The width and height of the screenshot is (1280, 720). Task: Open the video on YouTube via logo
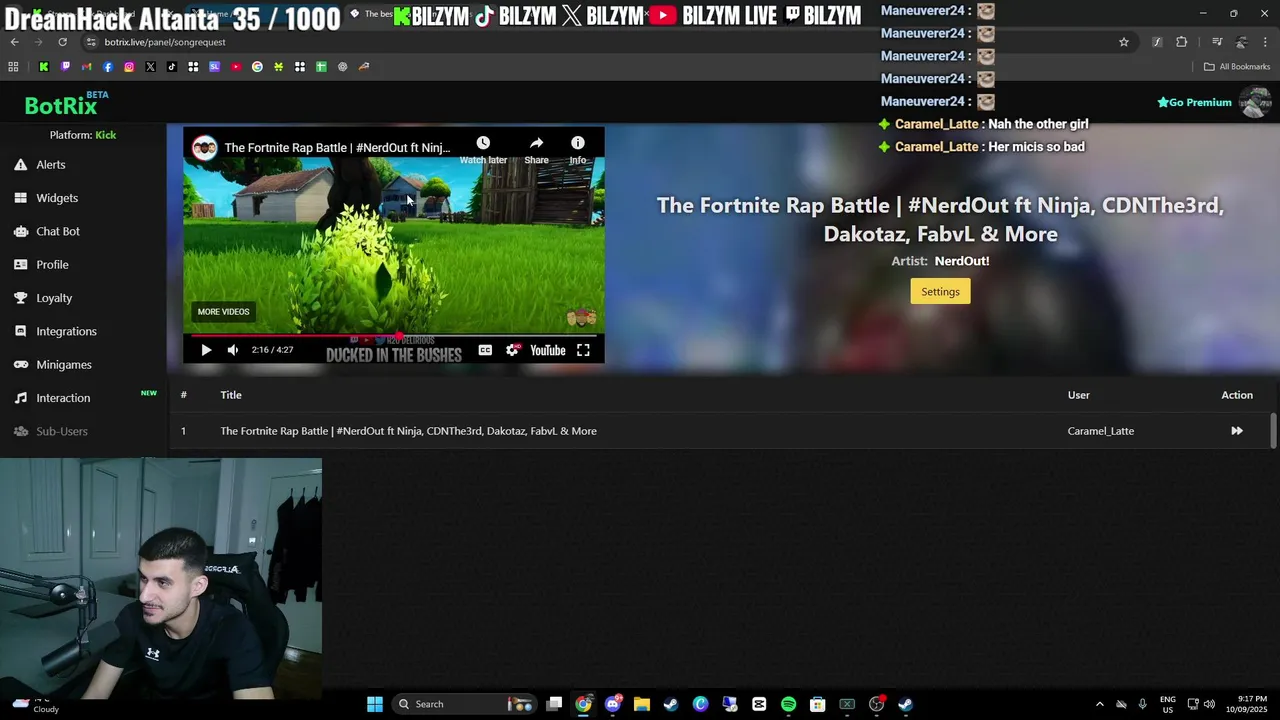(x=547, y=350)
